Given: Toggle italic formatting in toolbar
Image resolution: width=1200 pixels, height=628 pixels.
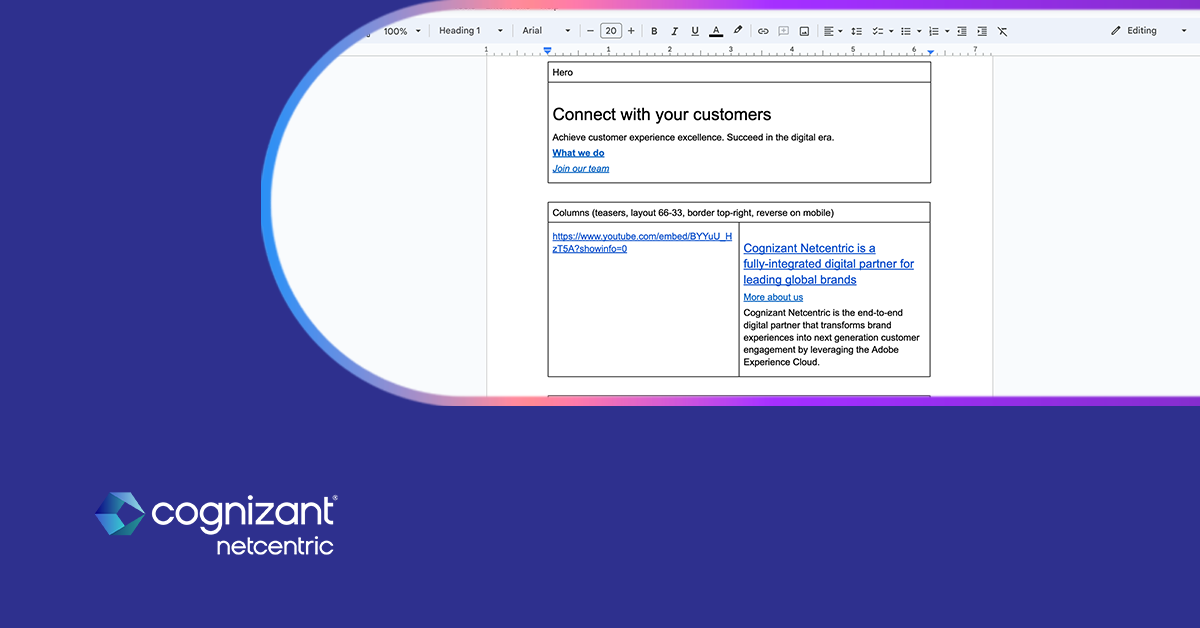Looking at the screenshot, I should pyautogui.click(x=675, y=31).
